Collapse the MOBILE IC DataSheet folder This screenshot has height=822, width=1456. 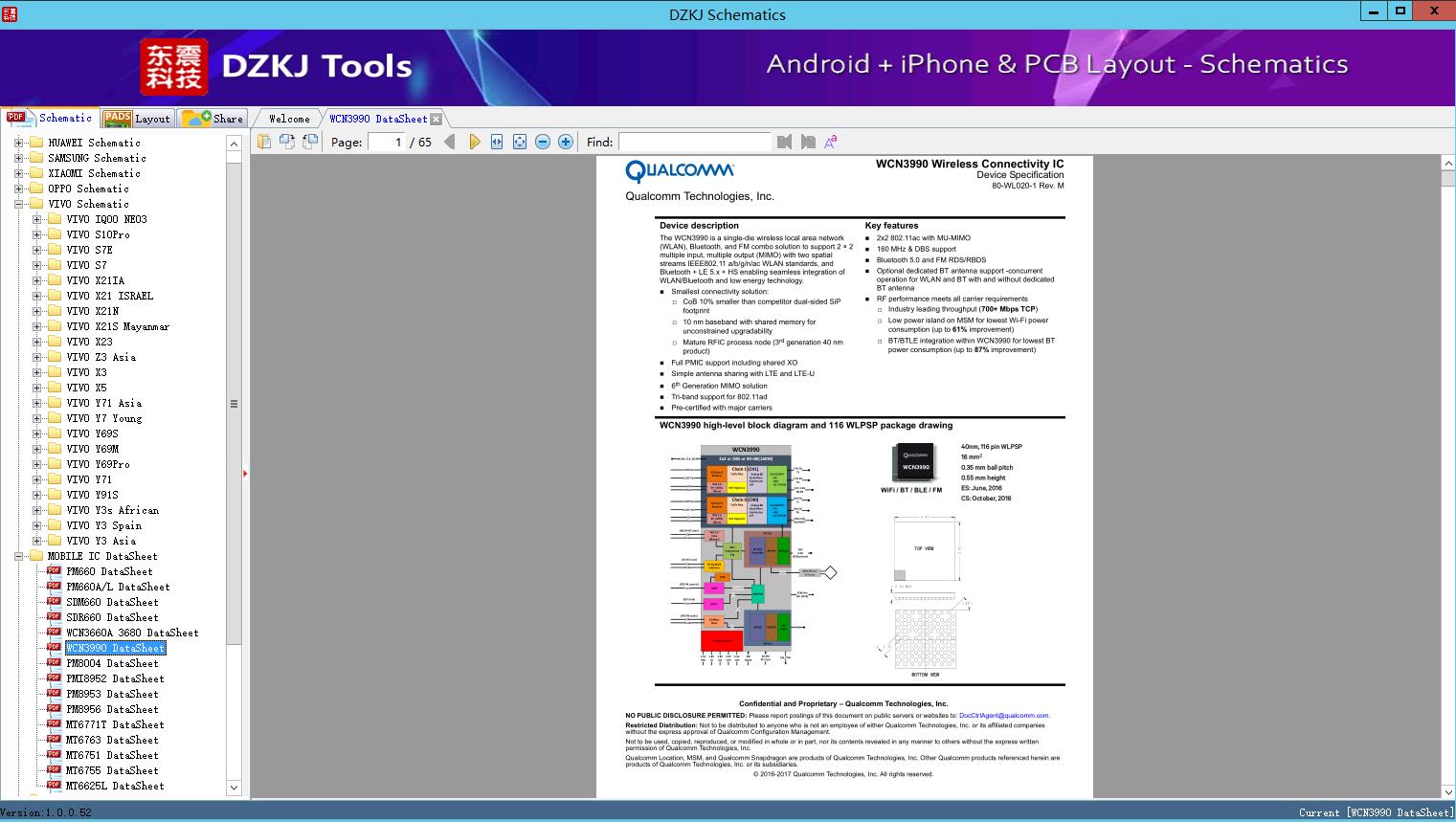coord(18,556)
